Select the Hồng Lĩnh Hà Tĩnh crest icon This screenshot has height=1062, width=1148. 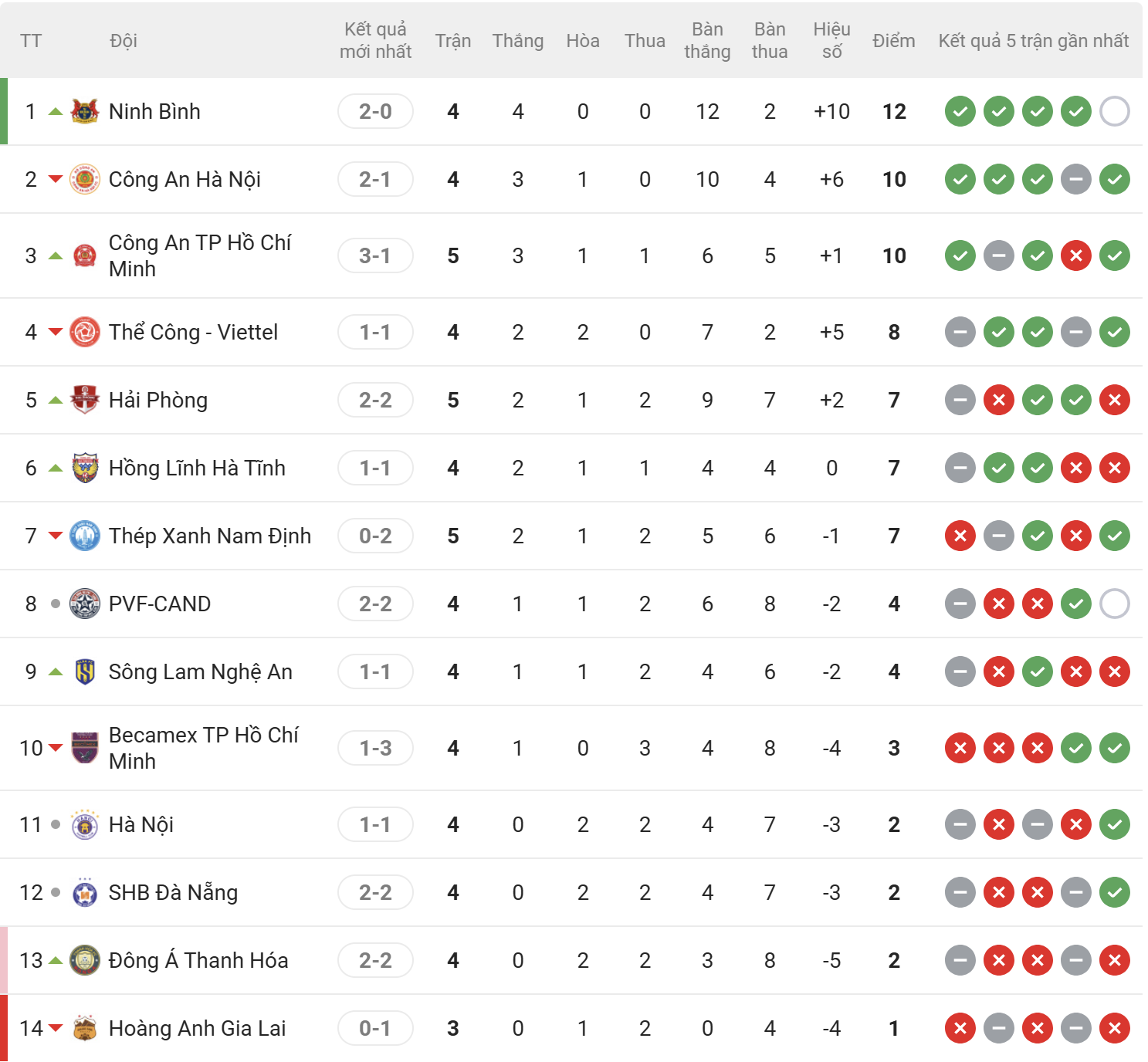pyautogui.click(x=85, y=468)
